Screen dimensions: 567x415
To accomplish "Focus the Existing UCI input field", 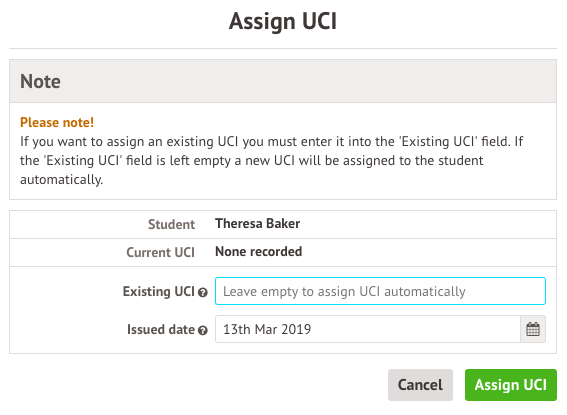I will click(380, 291).
